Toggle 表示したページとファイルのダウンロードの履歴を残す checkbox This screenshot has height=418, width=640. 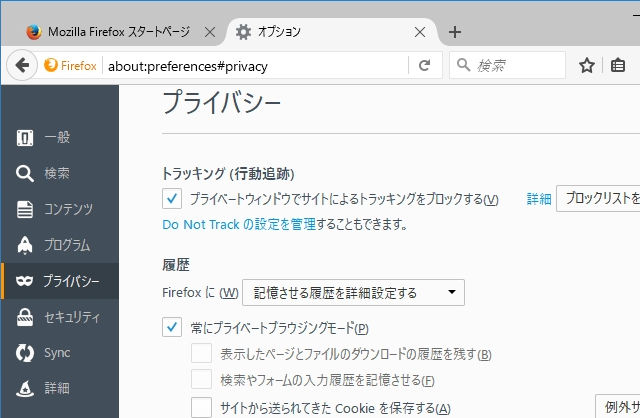tap(202, 353)
